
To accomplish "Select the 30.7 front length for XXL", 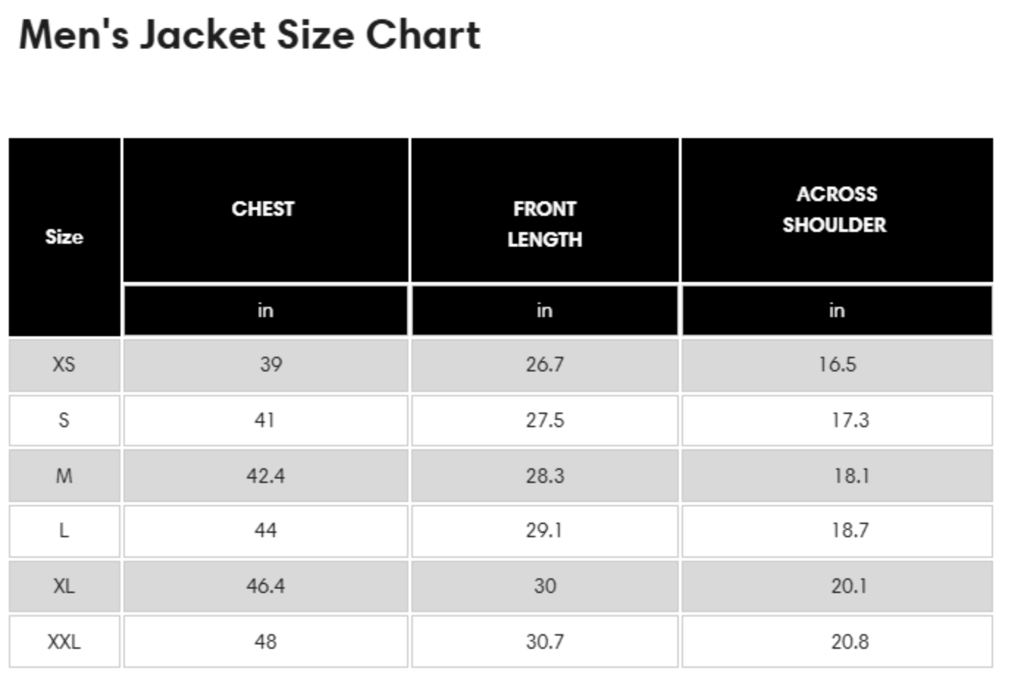I will (x=545, y=641).
